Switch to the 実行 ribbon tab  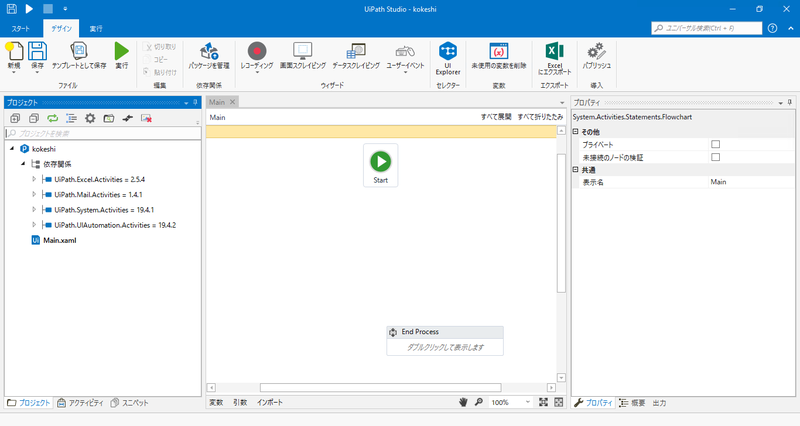coord(96,29)
